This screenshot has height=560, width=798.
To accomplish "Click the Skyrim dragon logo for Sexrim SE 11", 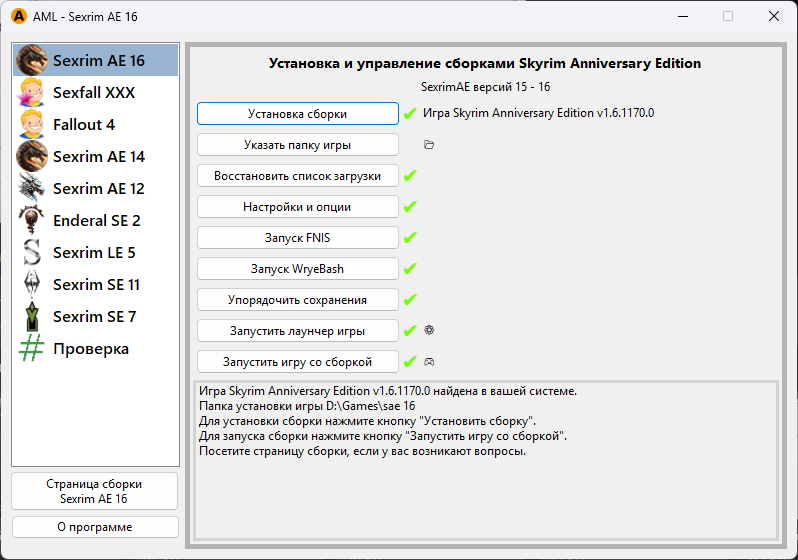I will pyautogui.click(x=33, y=285).
